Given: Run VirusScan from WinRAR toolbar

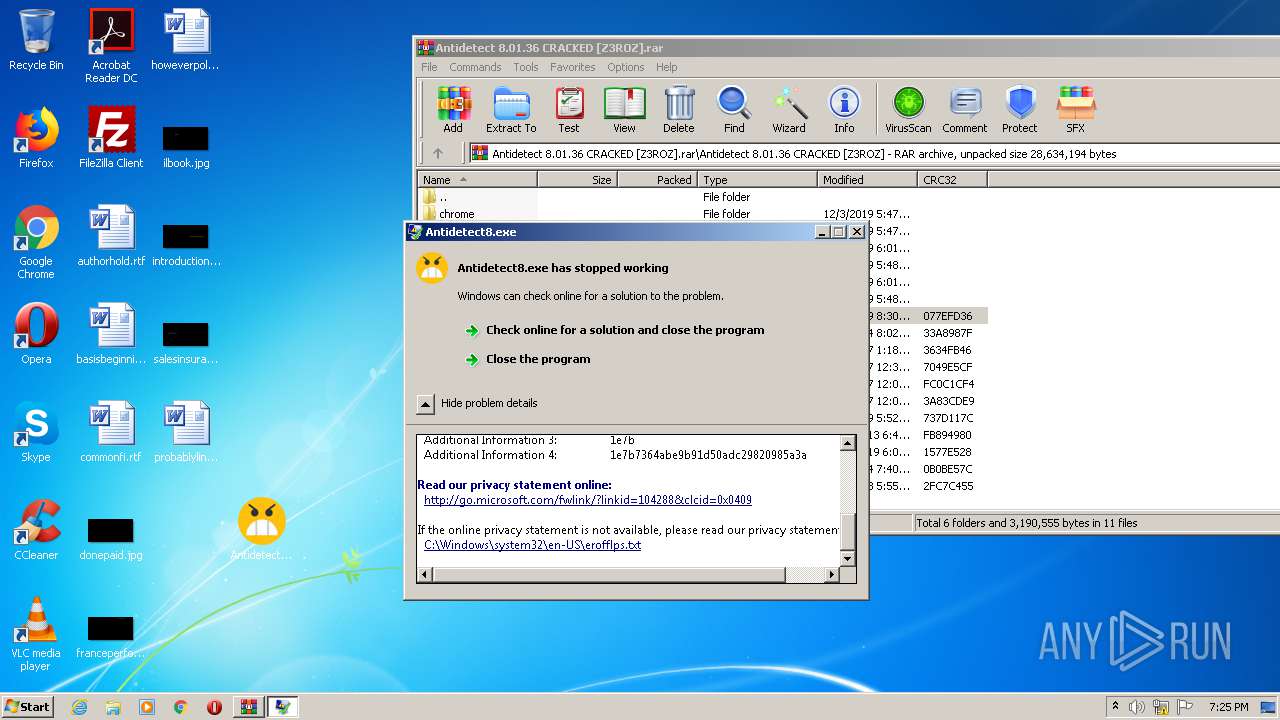Looking at the screenshot, I should pos(908,109).
